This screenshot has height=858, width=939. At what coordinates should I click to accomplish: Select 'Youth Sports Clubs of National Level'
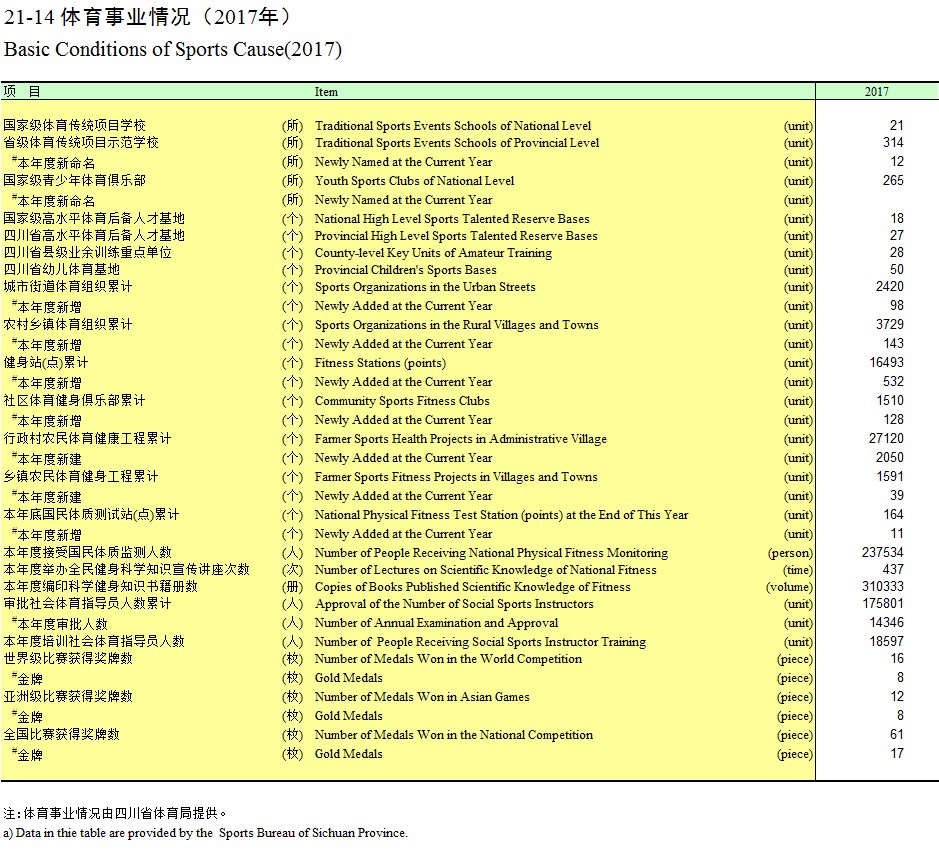(414, 181)
